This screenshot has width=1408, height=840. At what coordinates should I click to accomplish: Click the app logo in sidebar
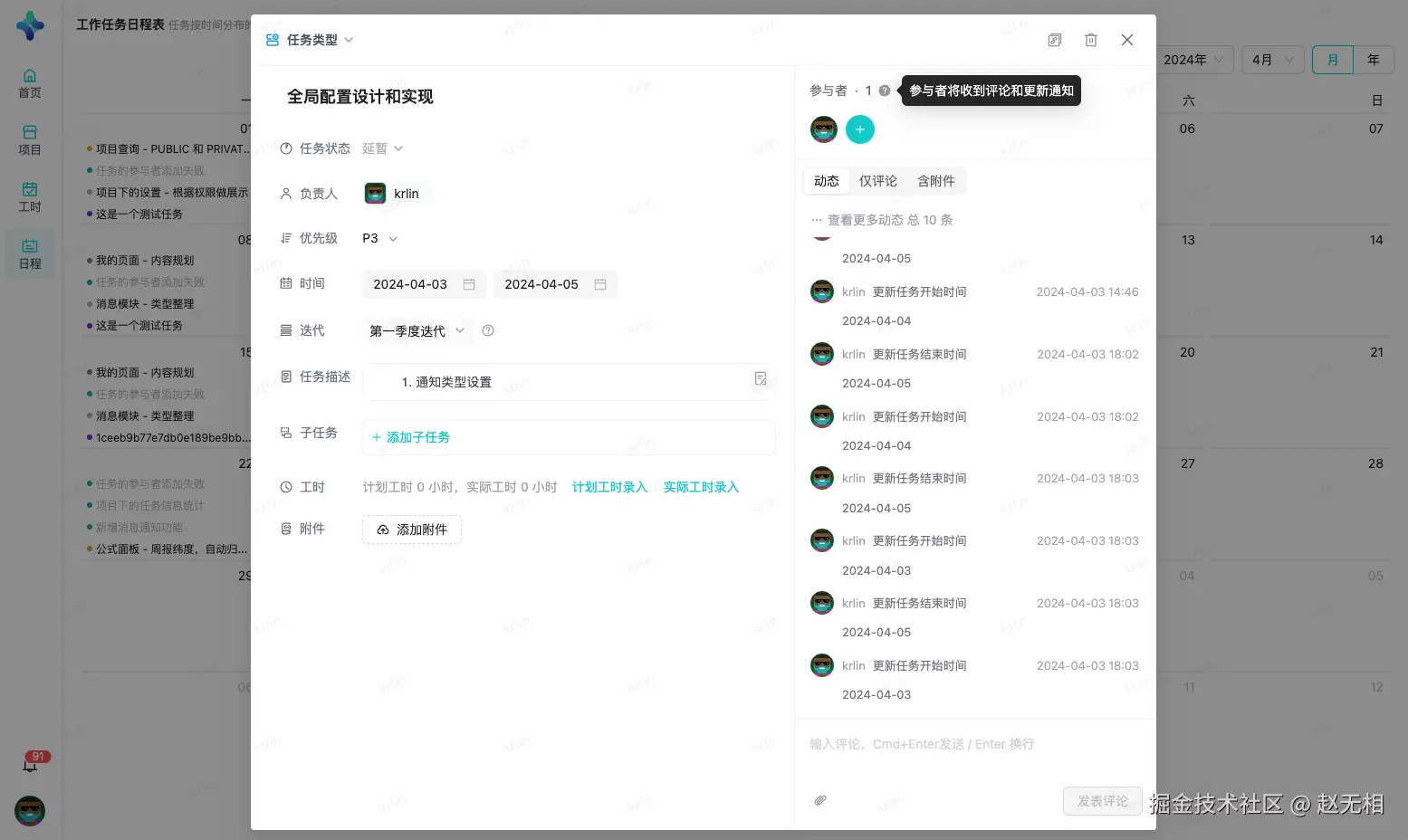(x=30, y=25)
